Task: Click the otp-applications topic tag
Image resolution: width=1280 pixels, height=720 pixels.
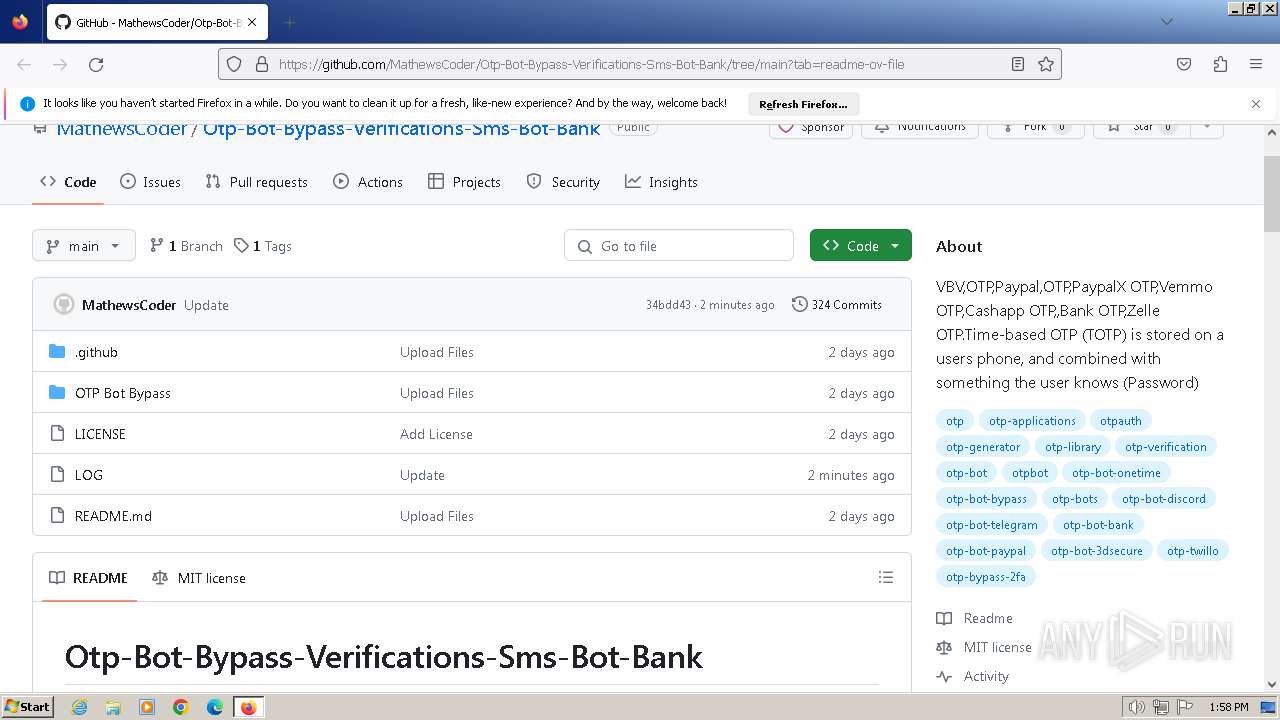Action: click(1032, 421)
